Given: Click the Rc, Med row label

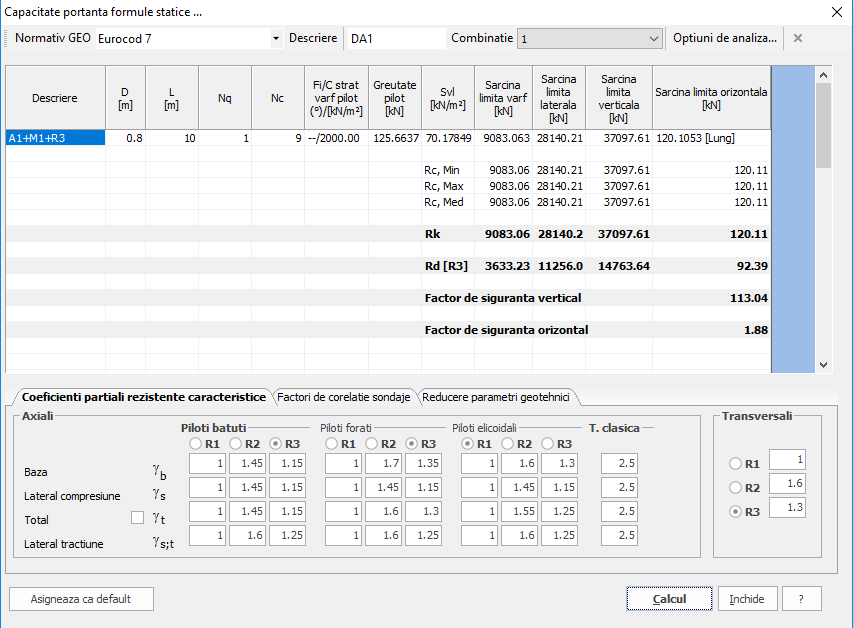Looking at the screenshot, I should 444,202.
